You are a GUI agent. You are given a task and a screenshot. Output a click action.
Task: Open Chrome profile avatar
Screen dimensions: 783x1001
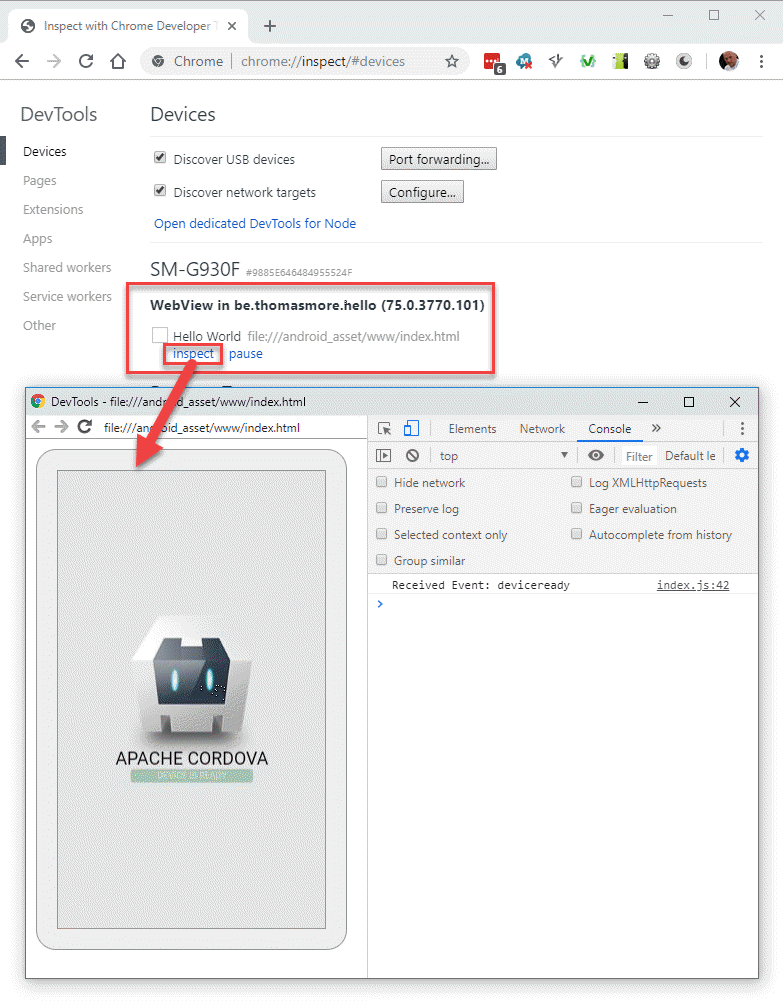[728, 61]
